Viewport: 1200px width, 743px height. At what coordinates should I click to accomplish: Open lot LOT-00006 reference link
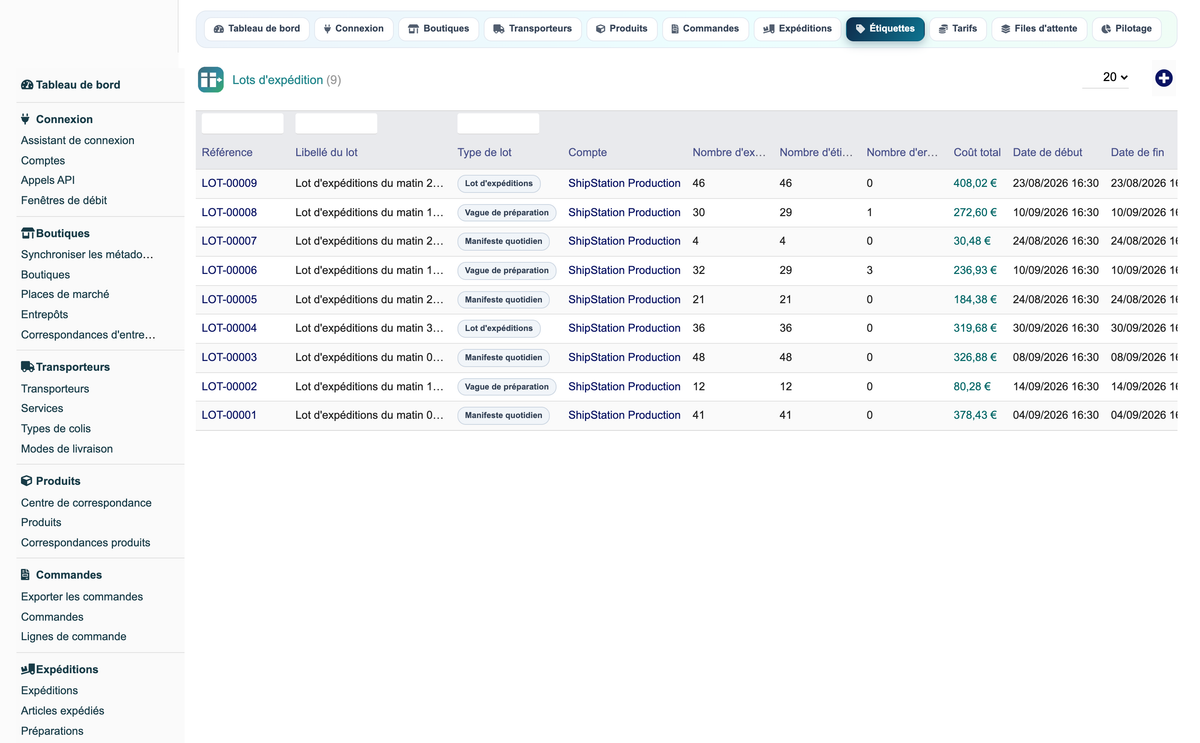[x=229, y=271]
